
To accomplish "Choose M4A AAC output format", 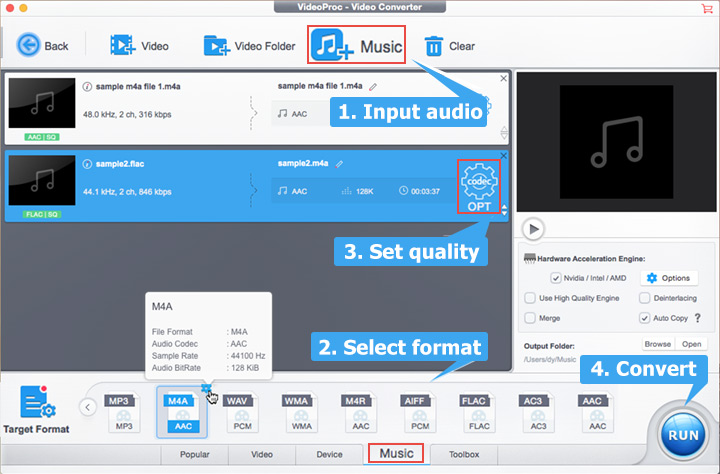I will click(x=182, y=413).
